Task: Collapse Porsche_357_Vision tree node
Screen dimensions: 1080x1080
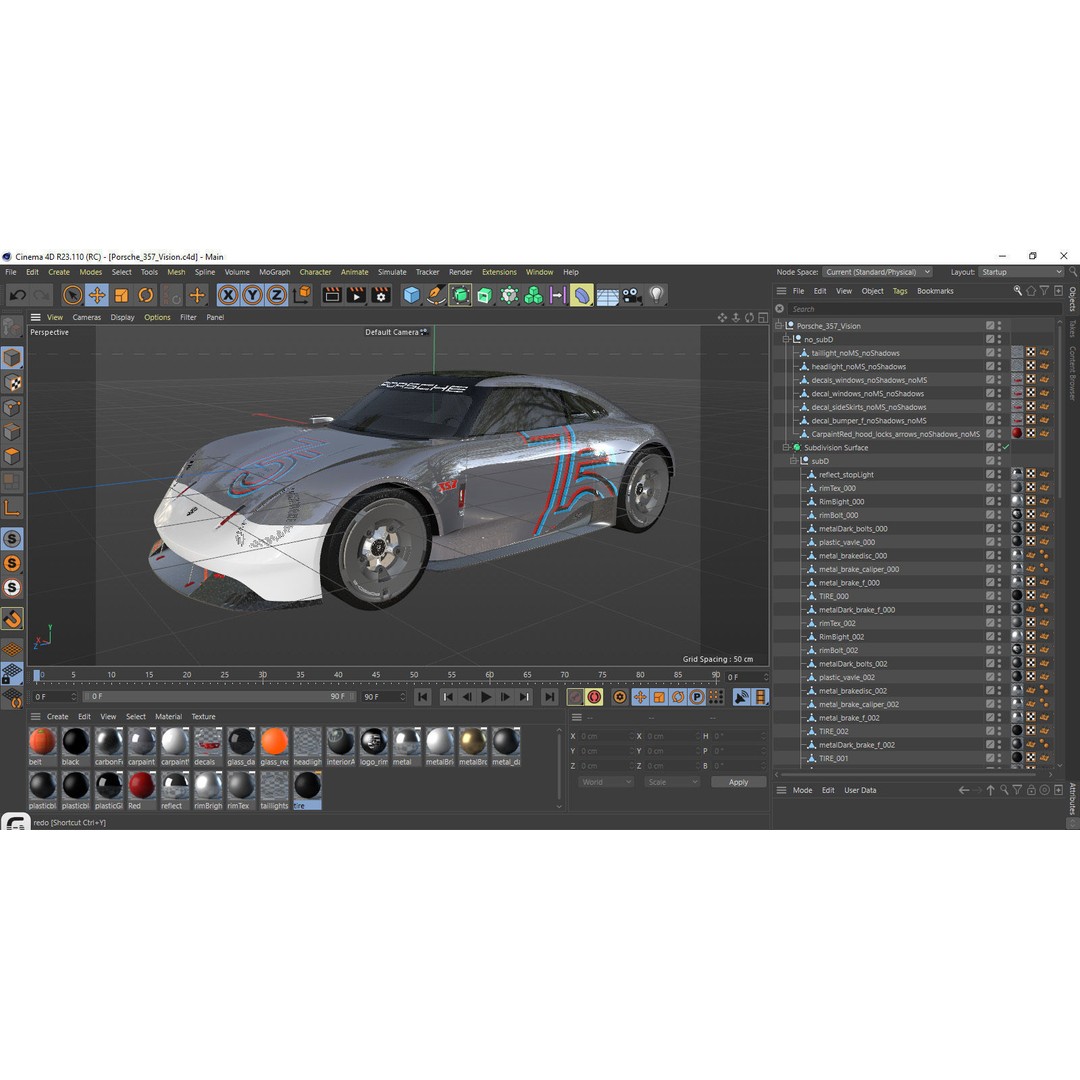Action: (778, 326)
